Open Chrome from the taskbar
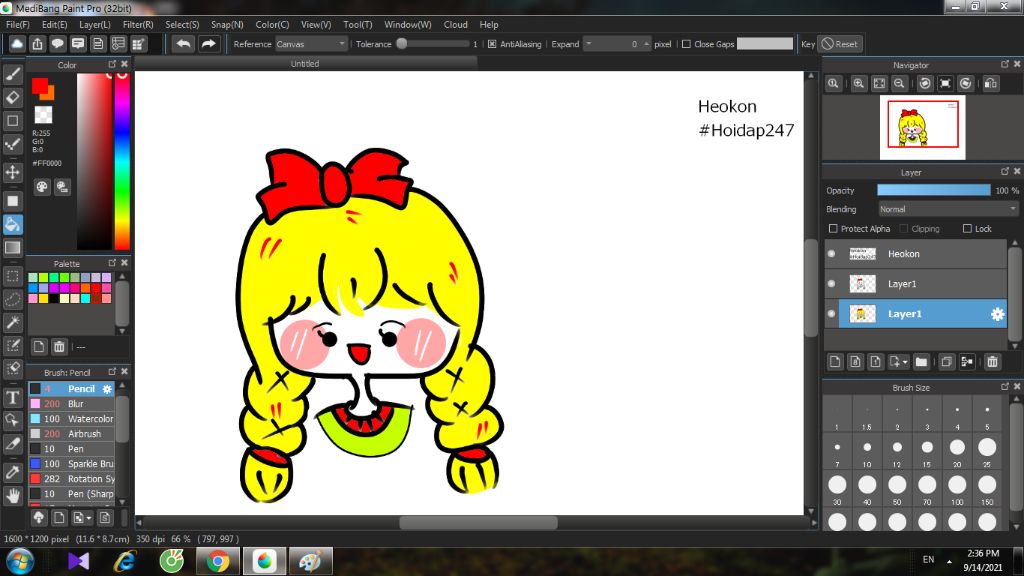This screenshot has height=576, width=1024. (217, 561)
